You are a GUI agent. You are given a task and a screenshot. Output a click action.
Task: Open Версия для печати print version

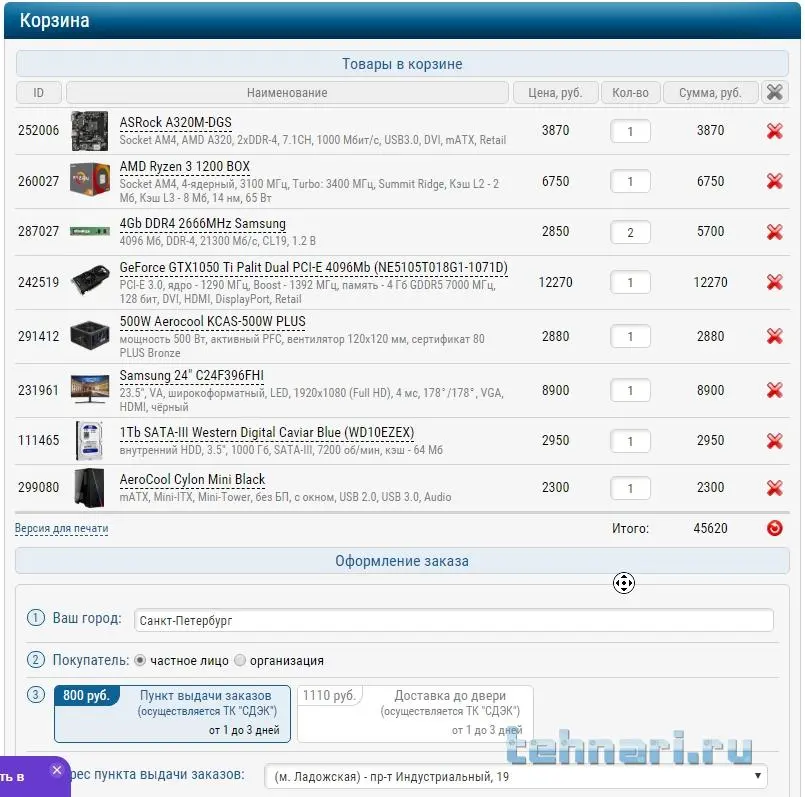pos(61,528)
